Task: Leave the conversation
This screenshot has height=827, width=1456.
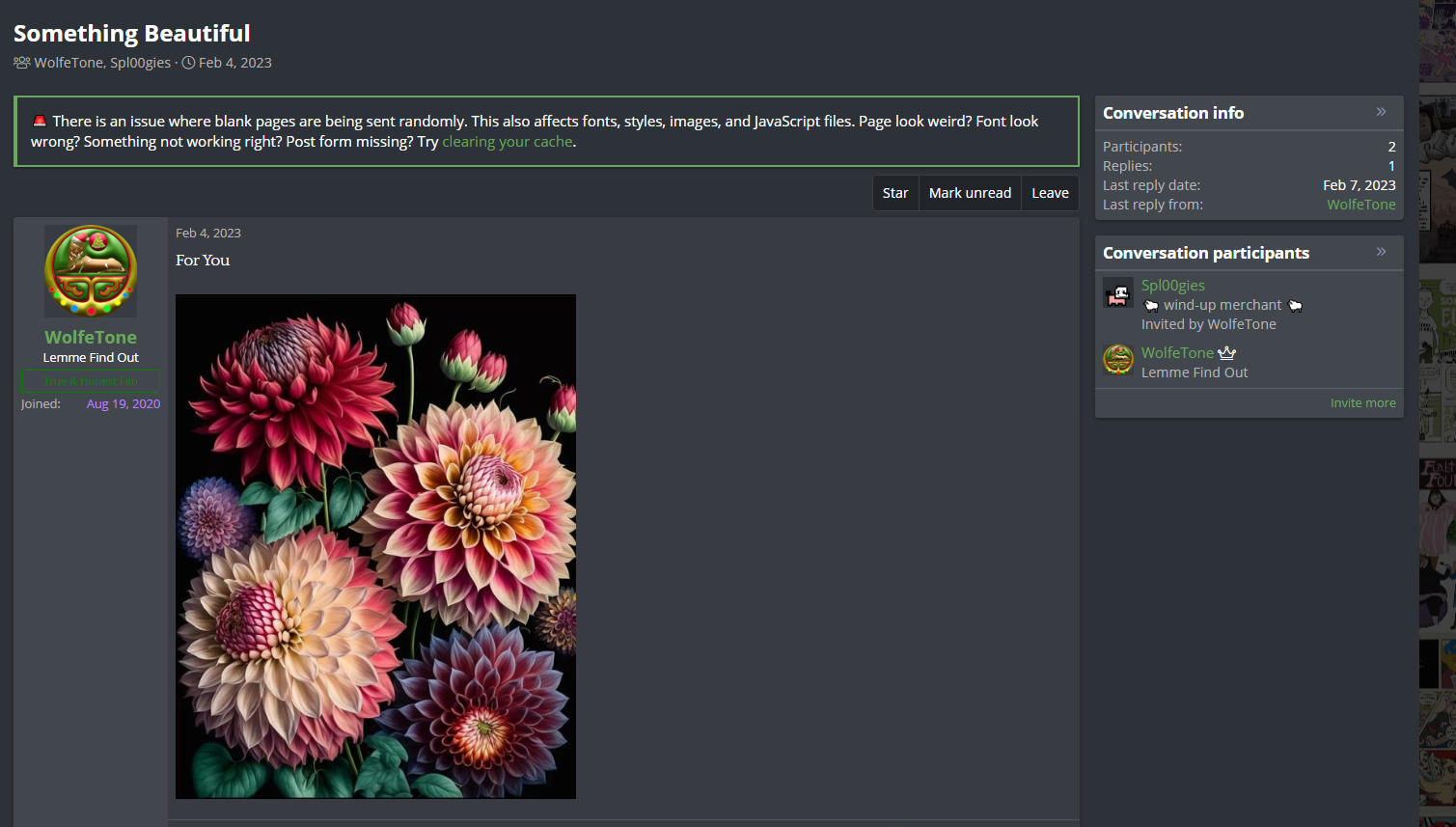Action: pos(1050,193)
